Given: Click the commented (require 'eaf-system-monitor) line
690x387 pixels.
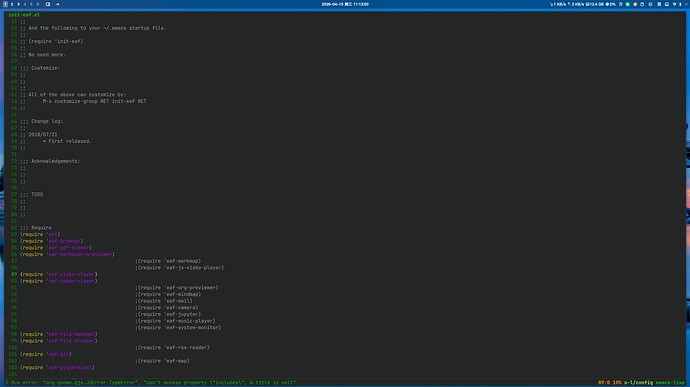Looking at the screenshot, I should [x=178, y=327].
